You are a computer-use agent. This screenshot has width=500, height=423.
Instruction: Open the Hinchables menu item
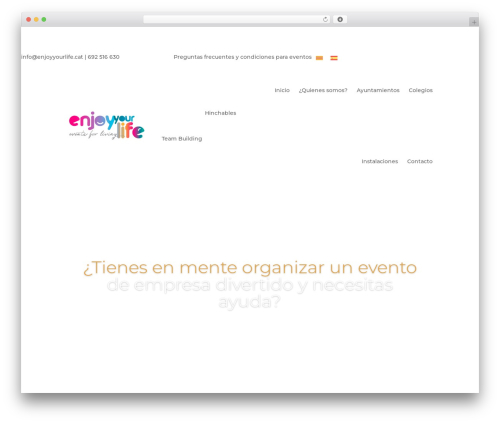point(220,113)
